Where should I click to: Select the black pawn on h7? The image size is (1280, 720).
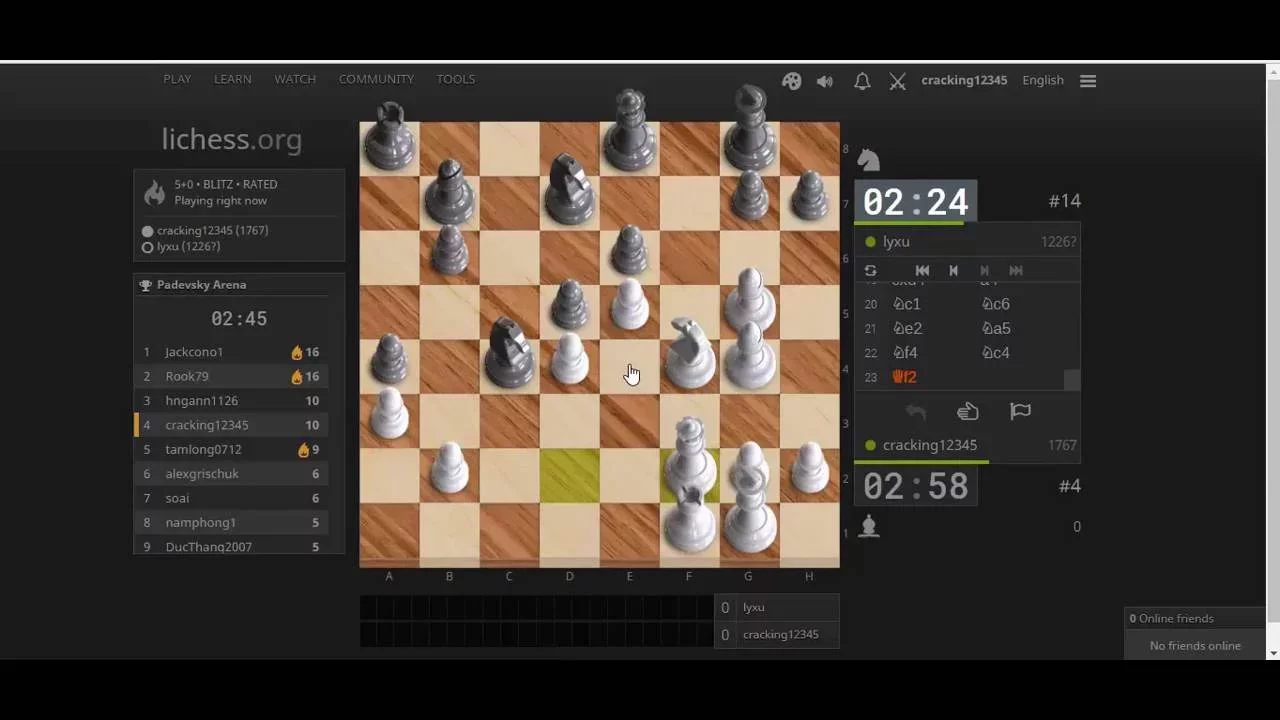click(x=809, y=195)
